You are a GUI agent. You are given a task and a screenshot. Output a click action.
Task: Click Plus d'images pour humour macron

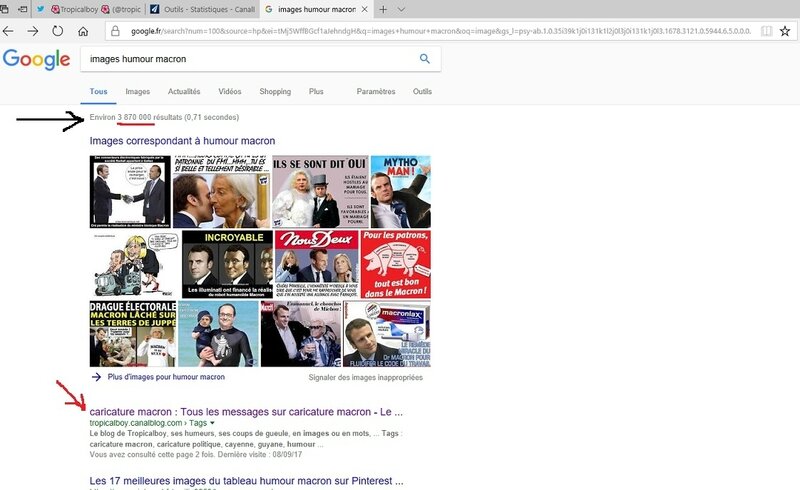[x=166, y=377]
